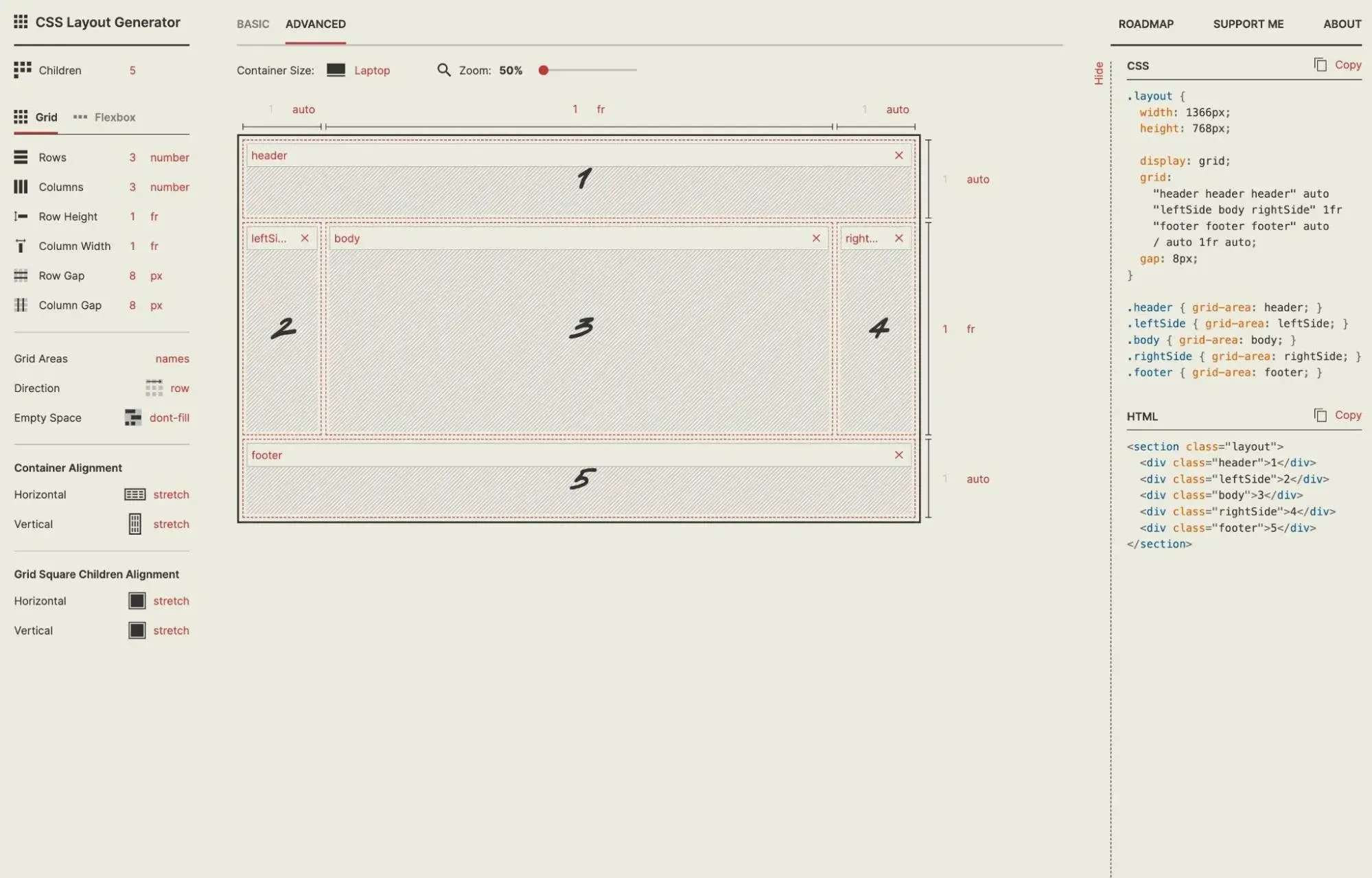The image size is (1372, 878).
Task: Change Column Gap 'px' unit
Action: coord(156,305)
